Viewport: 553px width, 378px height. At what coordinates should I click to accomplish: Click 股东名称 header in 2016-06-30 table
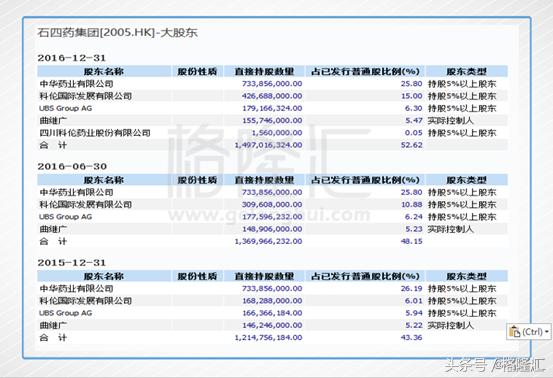point(104,180)
